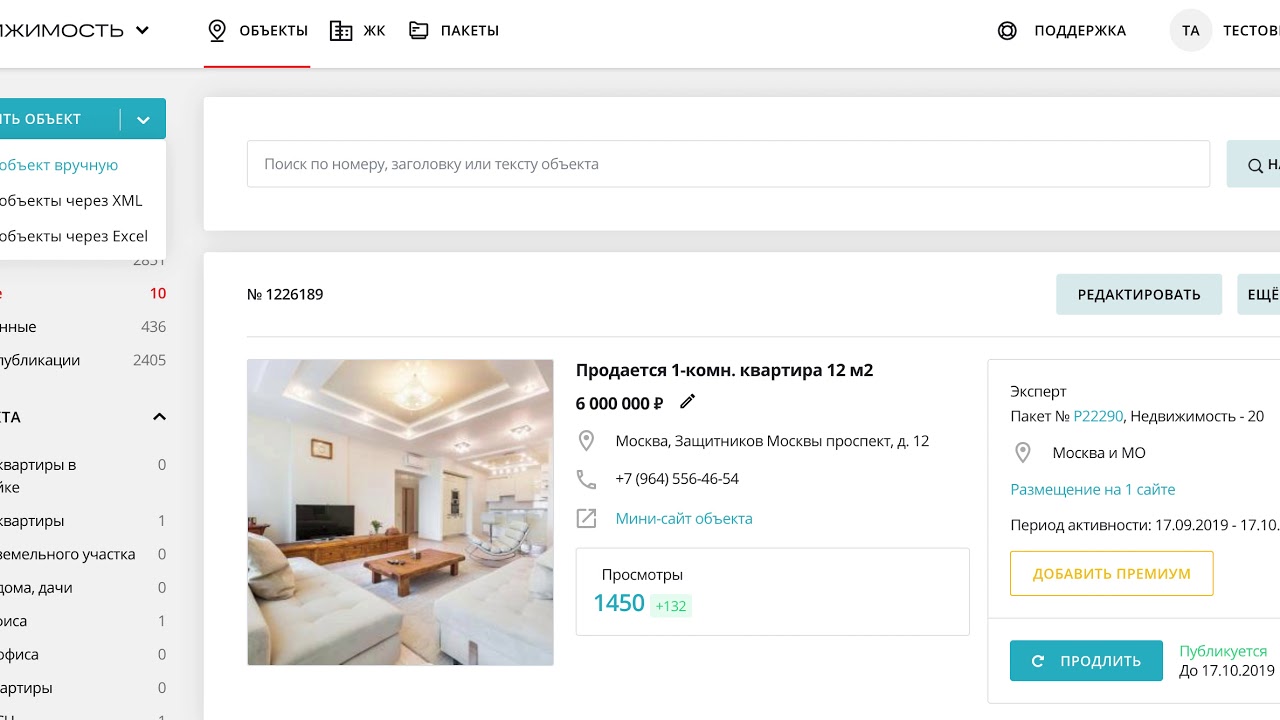1280x720 pixels.
Task: Open Мини-сайт объекта link
Action: click(684, 518)
